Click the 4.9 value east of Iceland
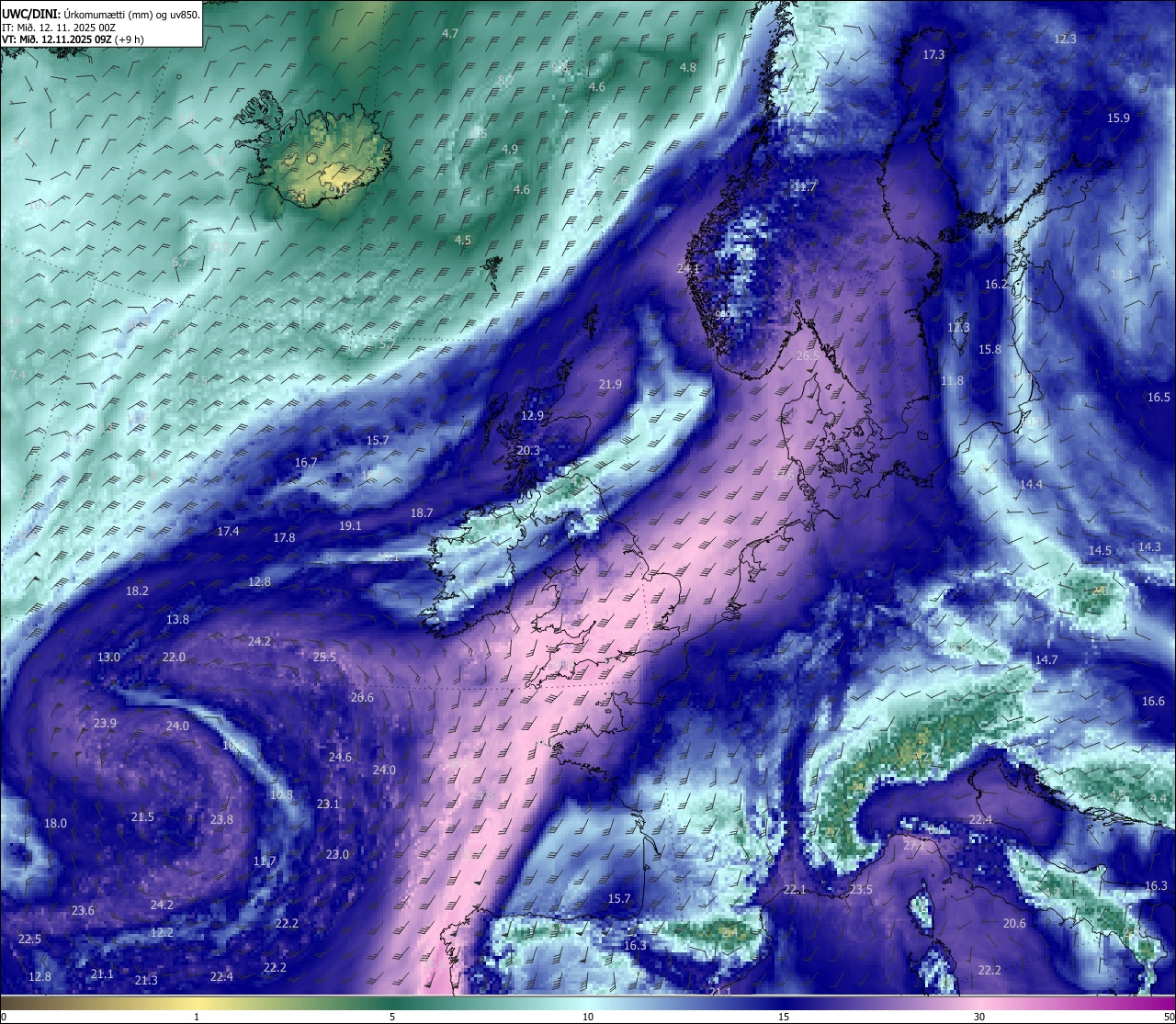Viewport: 1176px width, 1024px height. pyautogui.click(x=510, y=150)
